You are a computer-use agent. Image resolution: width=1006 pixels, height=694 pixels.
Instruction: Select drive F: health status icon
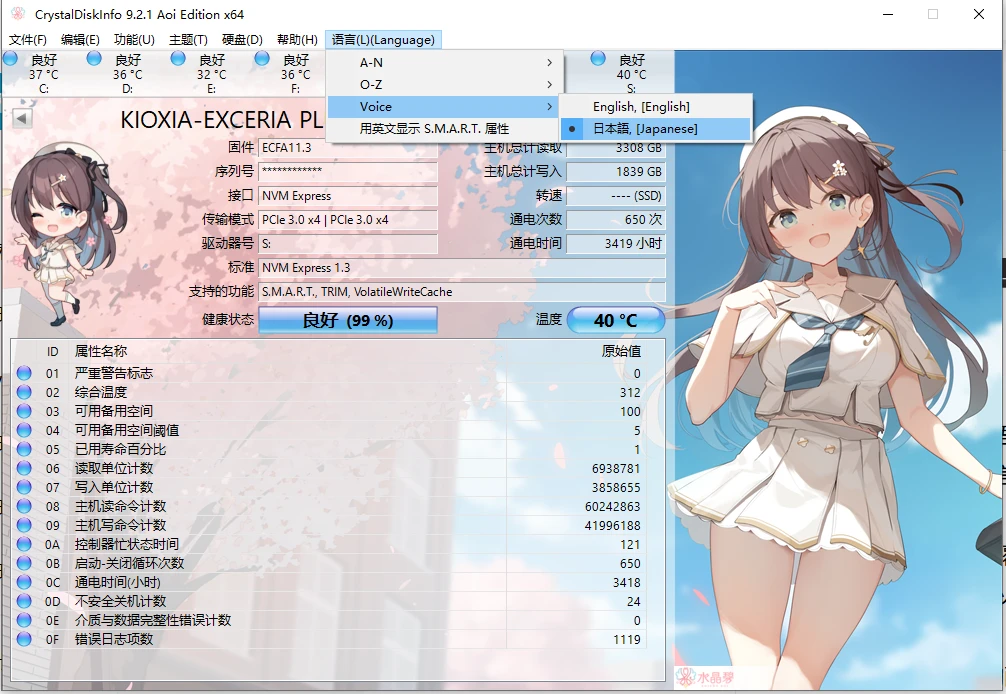click(x=262, y=59)
